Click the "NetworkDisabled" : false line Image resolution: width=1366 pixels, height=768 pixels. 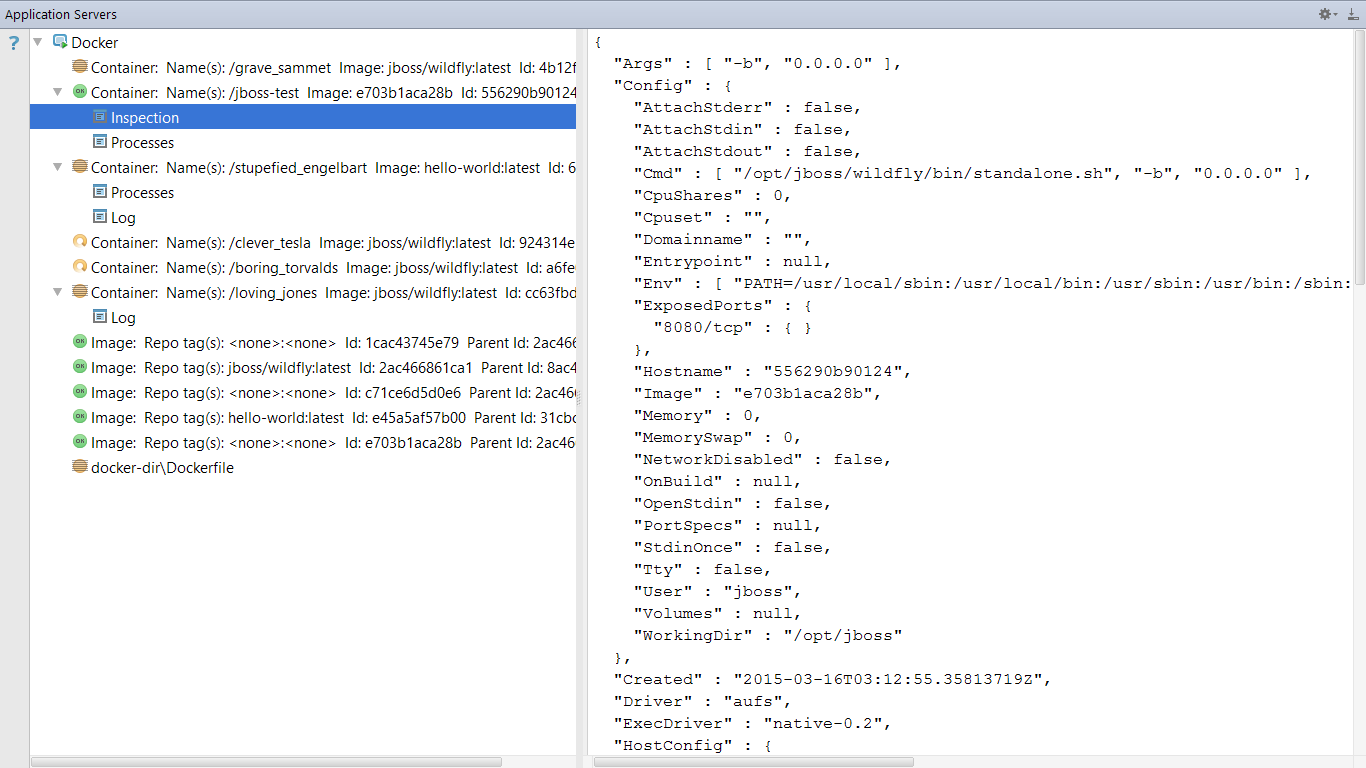(x=763, y=459)
